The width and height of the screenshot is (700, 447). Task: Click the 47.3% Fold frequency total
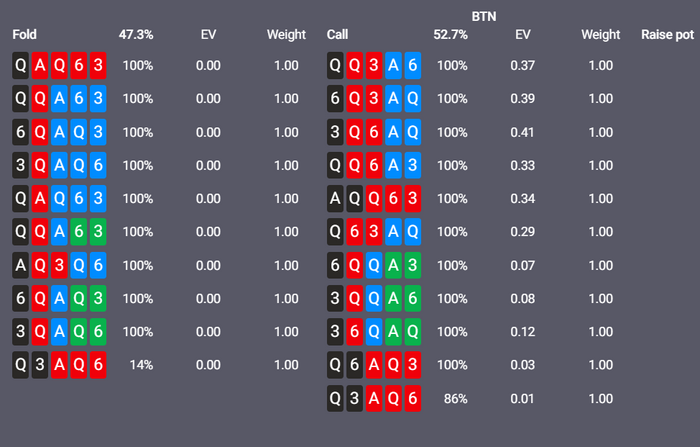(x=136, y=35)
